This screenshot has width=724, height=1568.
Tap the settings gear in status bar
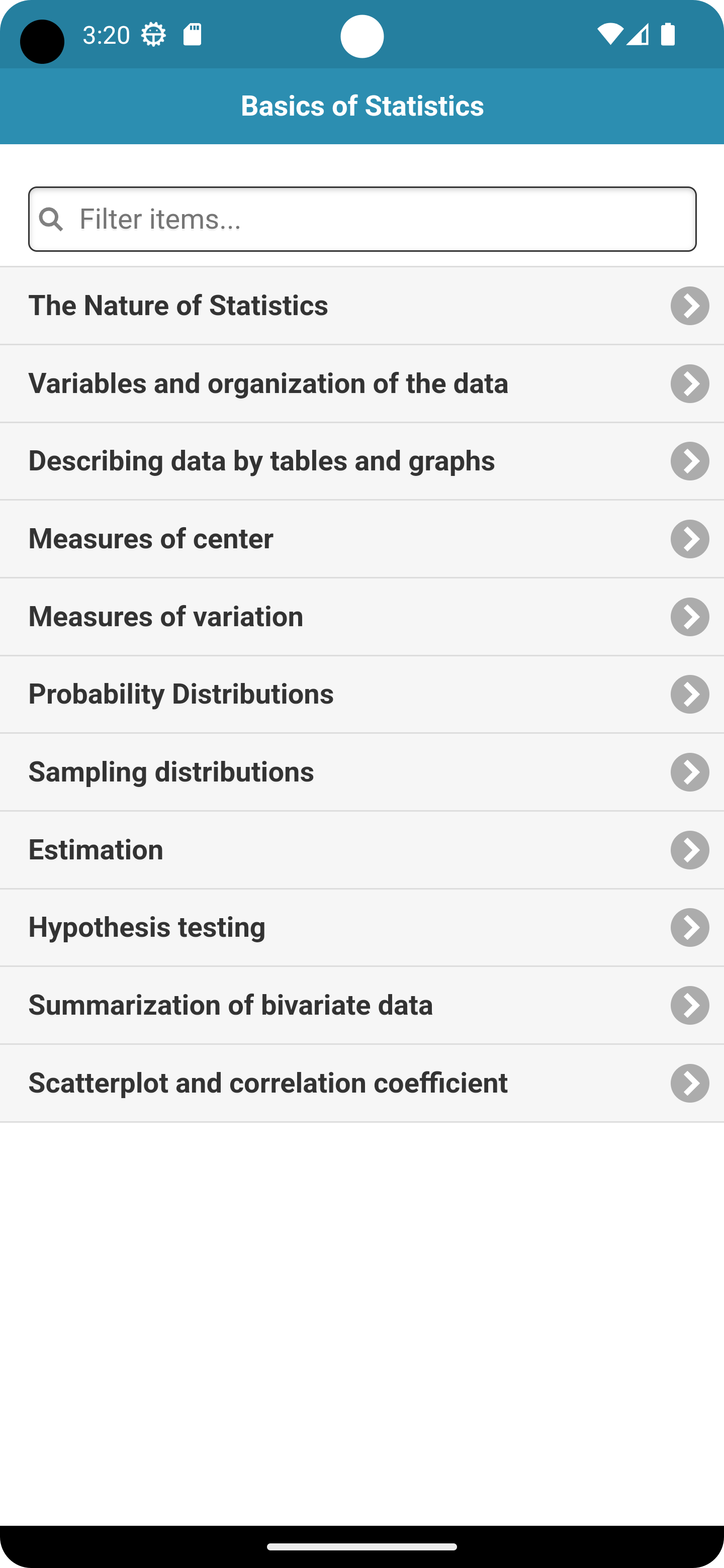pyautogui.click(x=153, y=35)
